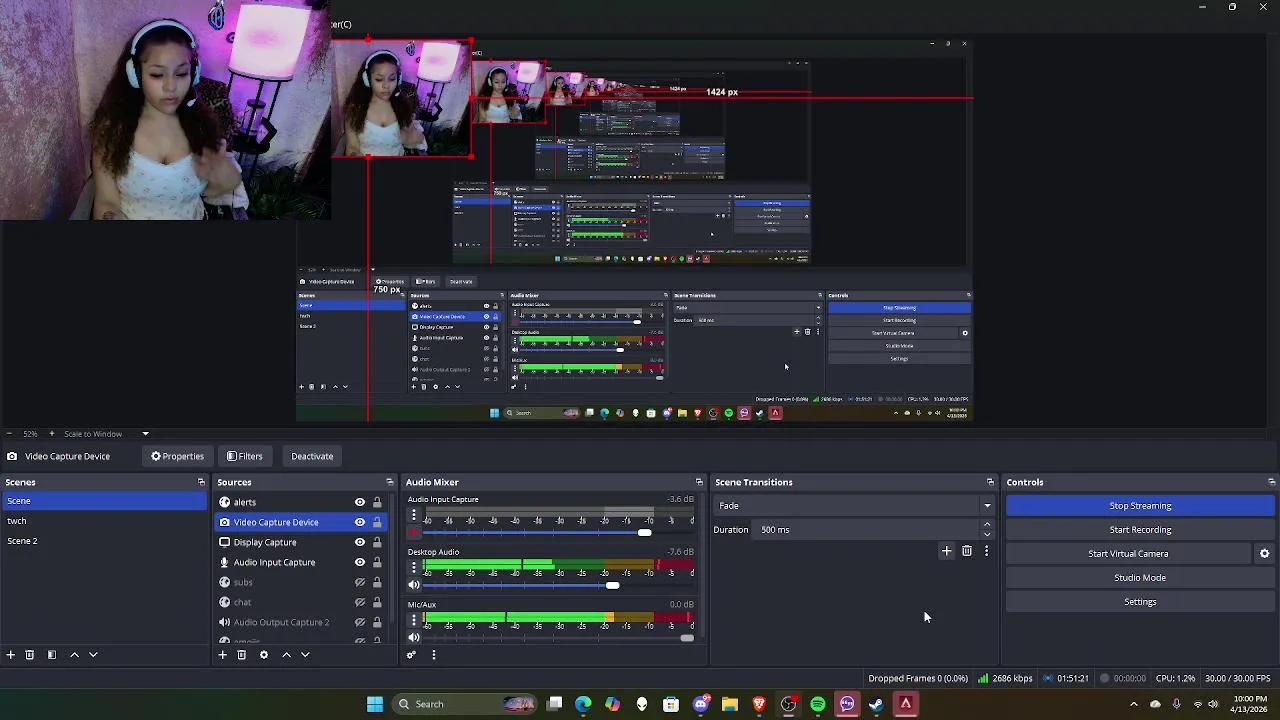The width and height of the screenshot is (1280, 720).
Task: Move the scene up with the Scenes up arrow
Action: pos(74,655)
